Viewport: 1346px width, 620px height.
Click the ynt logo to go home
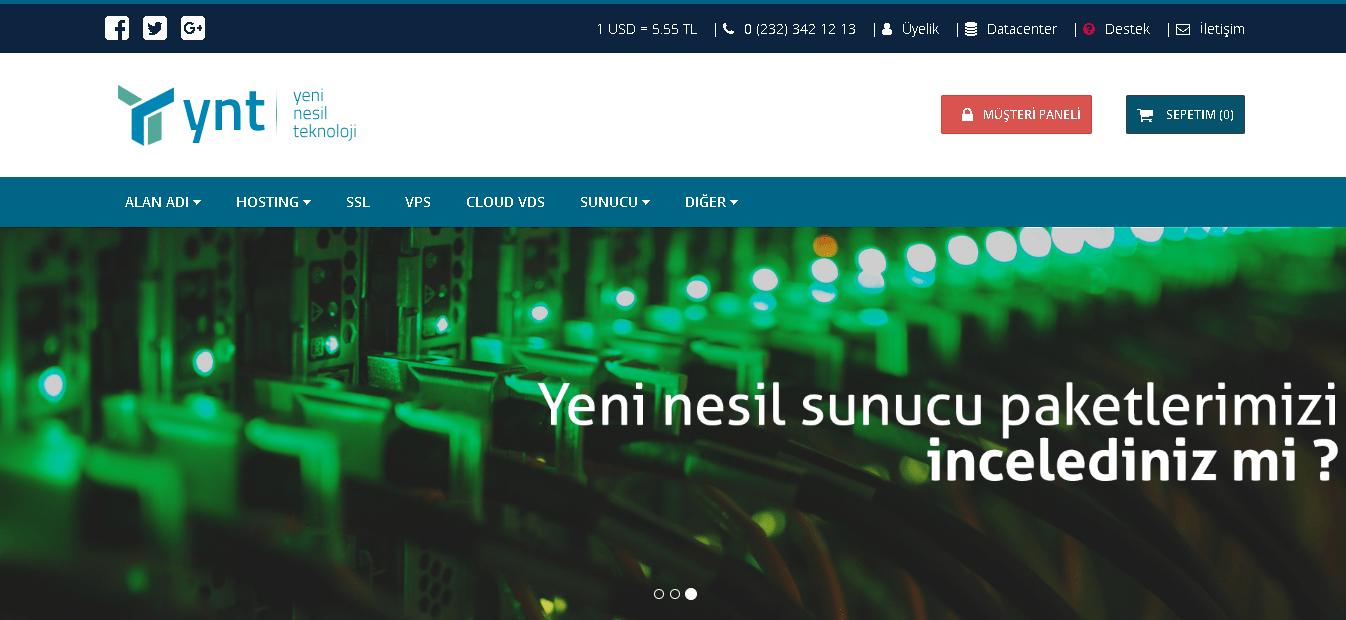tap(236, 115)
